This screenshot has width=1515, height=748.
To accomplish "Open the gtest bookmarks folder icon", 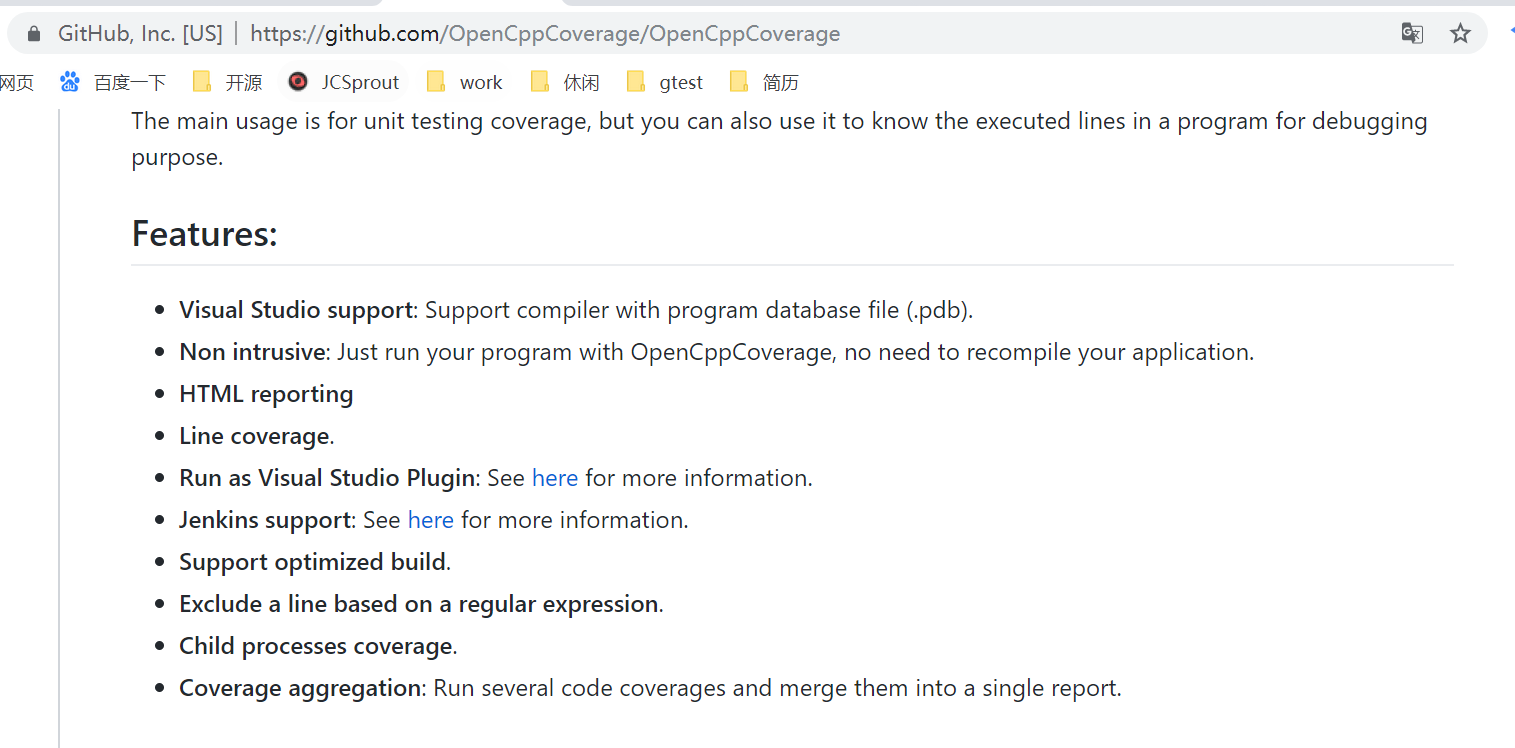I will (637, 81).
